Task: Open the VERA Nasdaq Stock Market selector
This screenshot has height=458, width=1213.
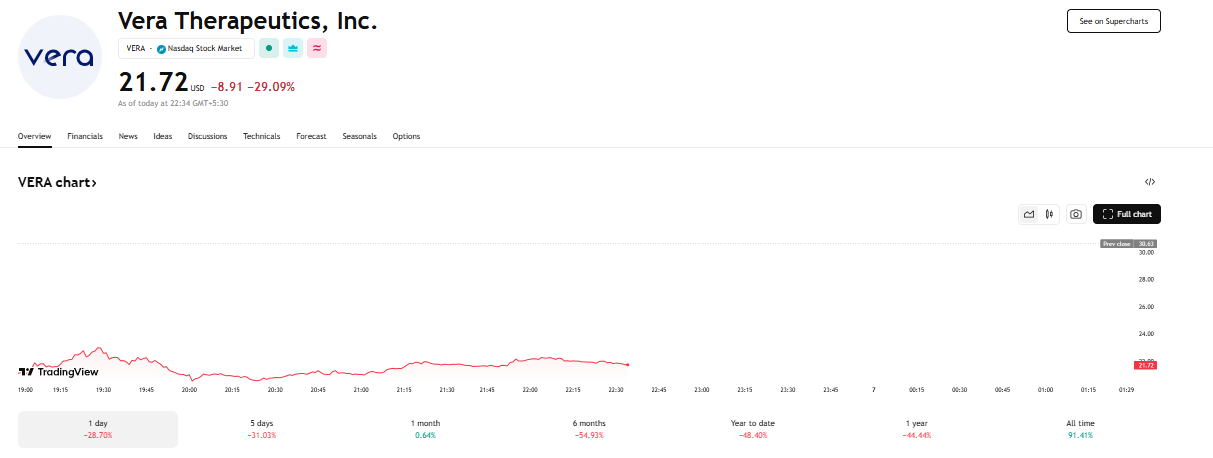Action: click(186, 48)
